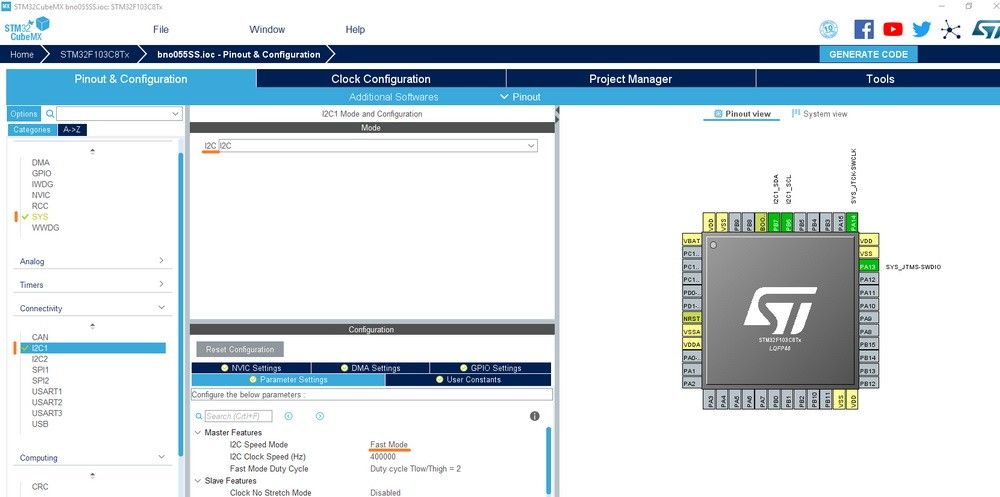Viewport: 1000px width, 497px height.
Task: Click the ST community network icon
Action: (x=950, y=29)
